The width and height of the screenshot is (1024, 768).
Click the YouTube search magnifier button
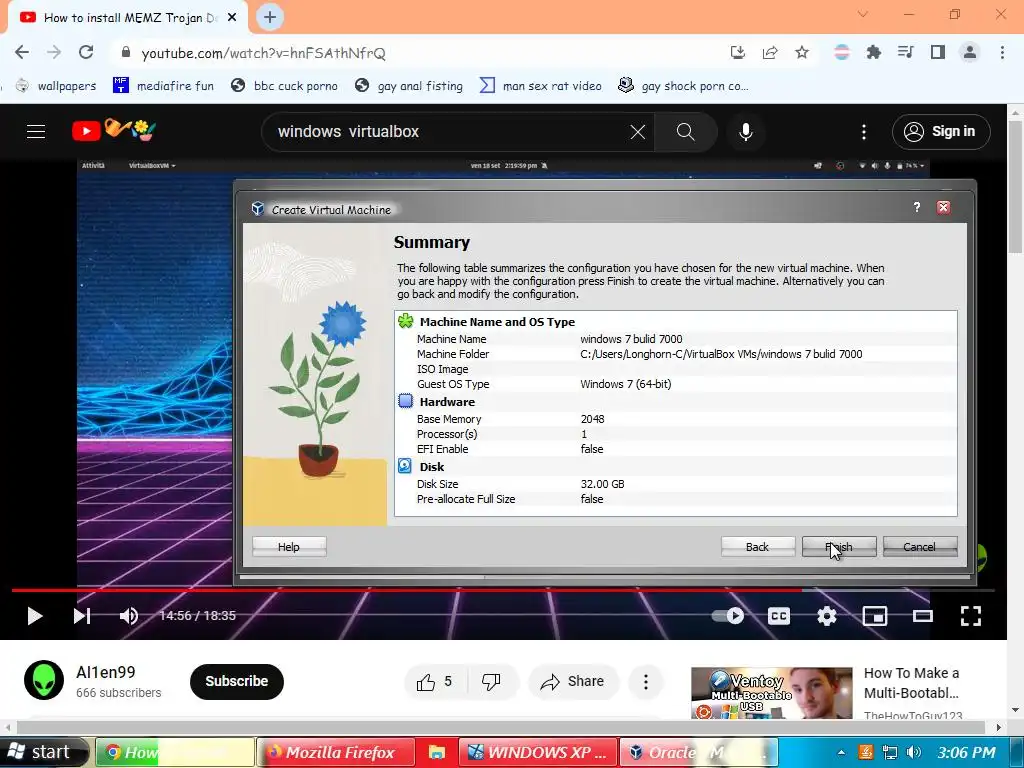[x=686, y=132]
